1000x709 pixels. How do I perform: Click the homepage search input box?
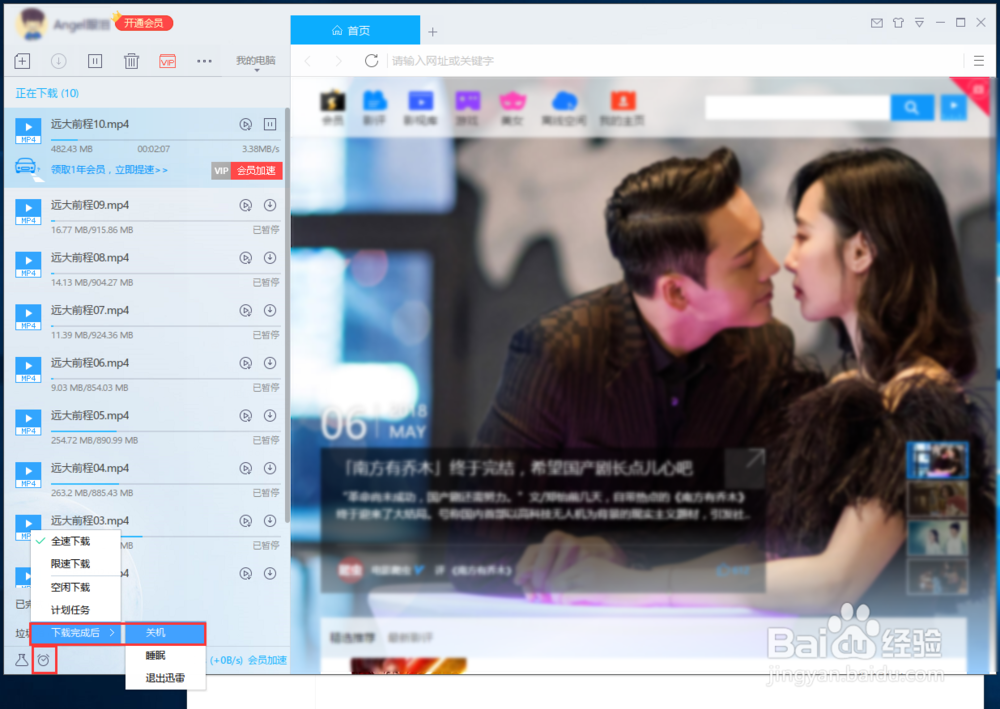(x=798, y=107)
